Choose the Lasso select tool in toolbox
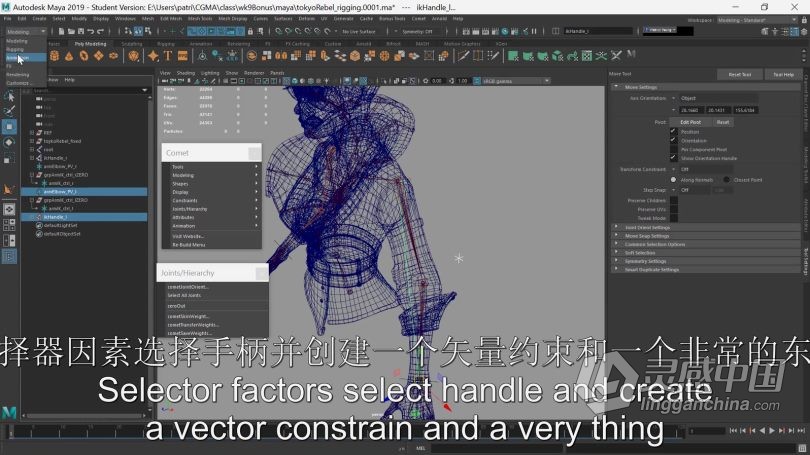This screenshot has width=810, height=455. pos(9,111)
